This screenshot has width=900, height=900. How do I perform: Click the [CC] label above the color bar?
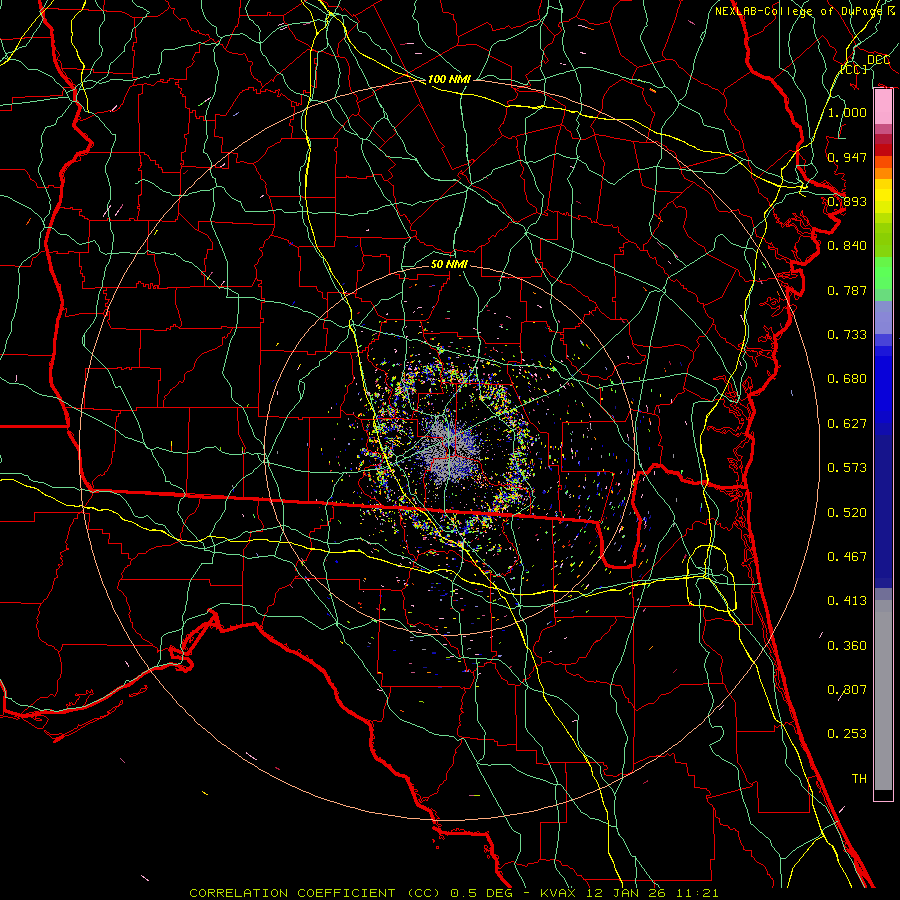tap(854, 69)
